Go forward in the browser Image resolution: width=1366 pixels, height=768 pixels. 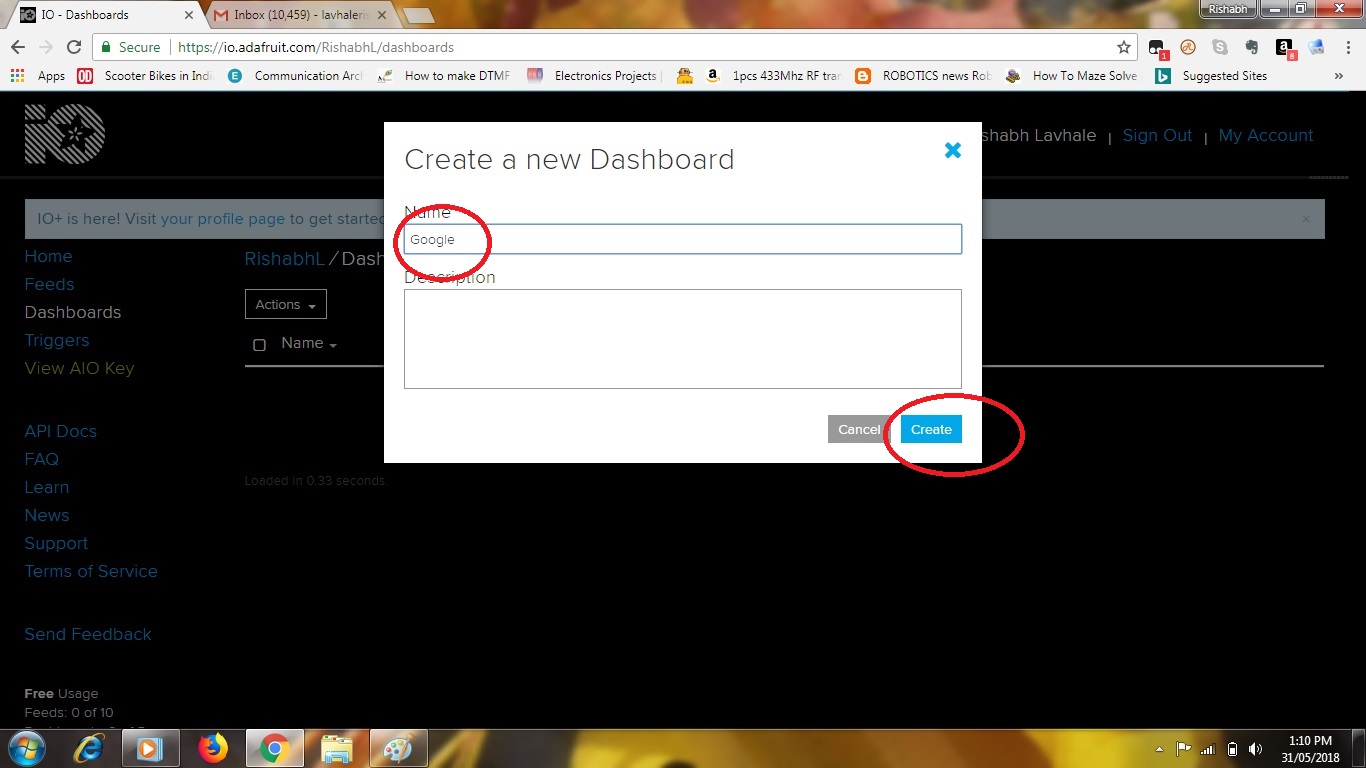pos(45,47)
